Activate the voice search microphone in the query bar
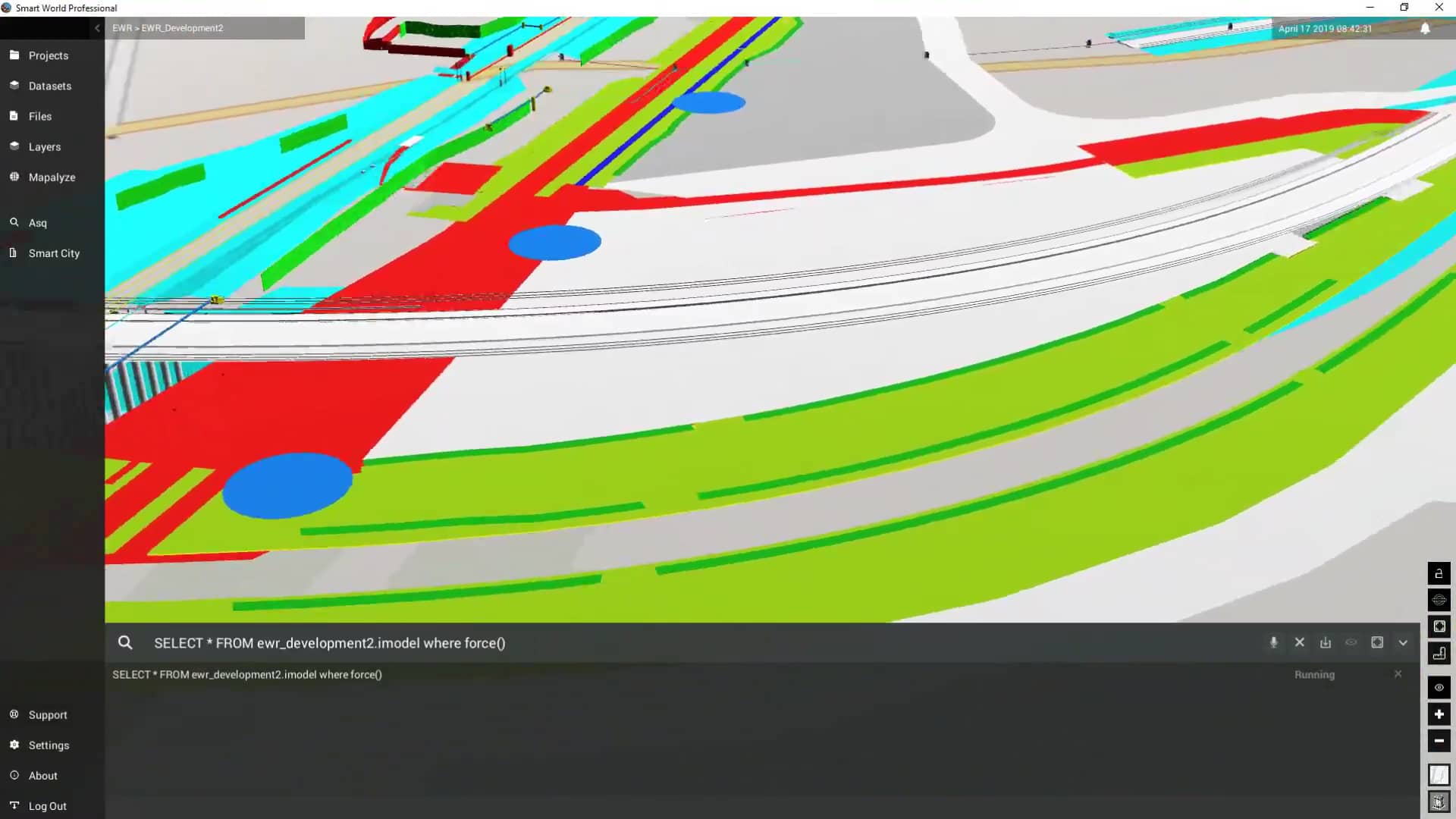The width and height of the screenshot is (1456, 819). [1272, 642]
